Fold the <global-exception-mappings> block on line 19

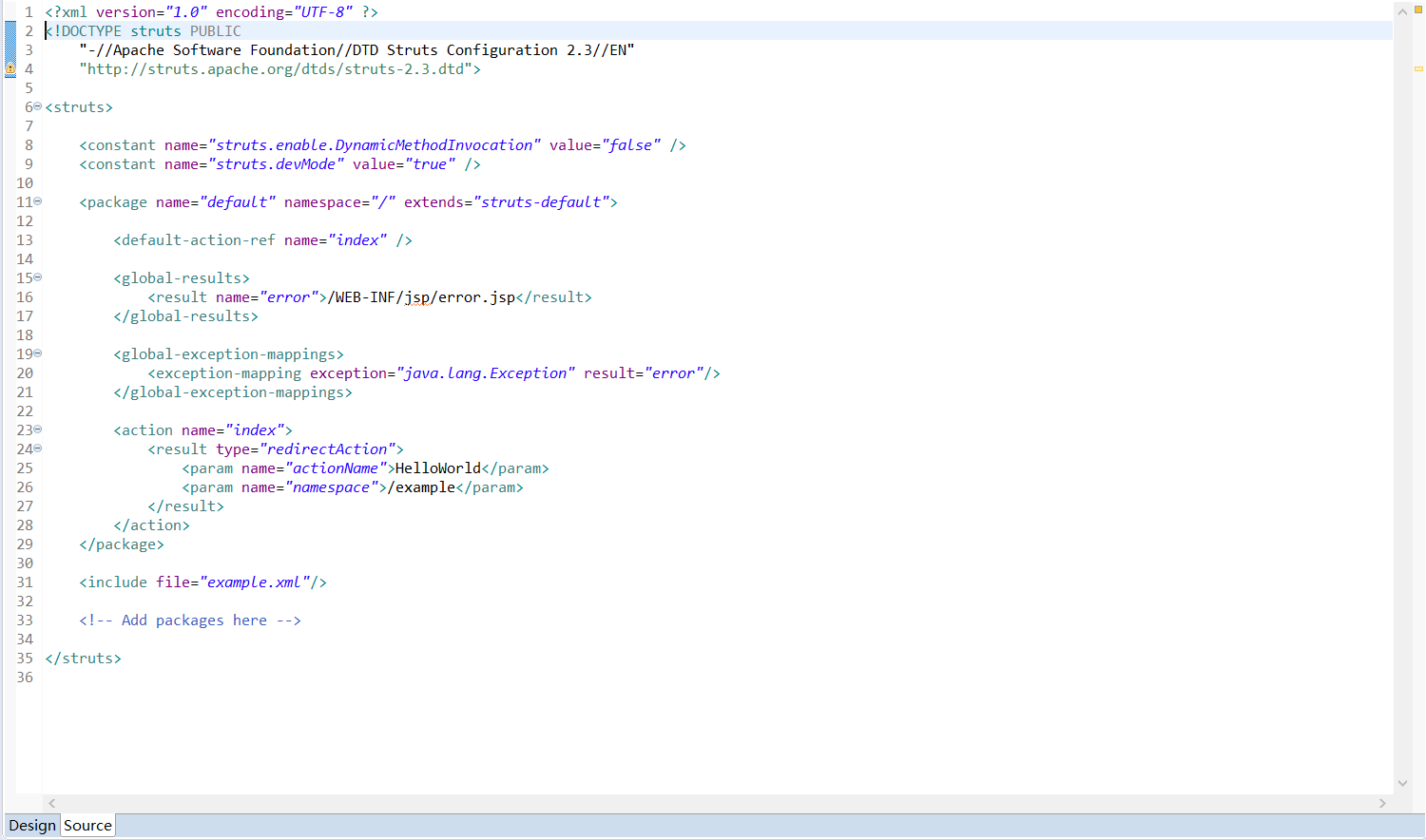coord(38,353)
